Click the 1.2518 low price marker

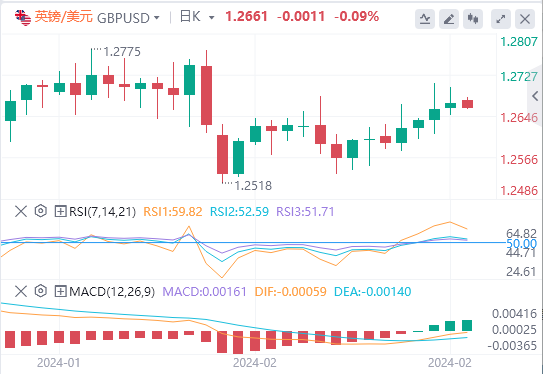253,186
